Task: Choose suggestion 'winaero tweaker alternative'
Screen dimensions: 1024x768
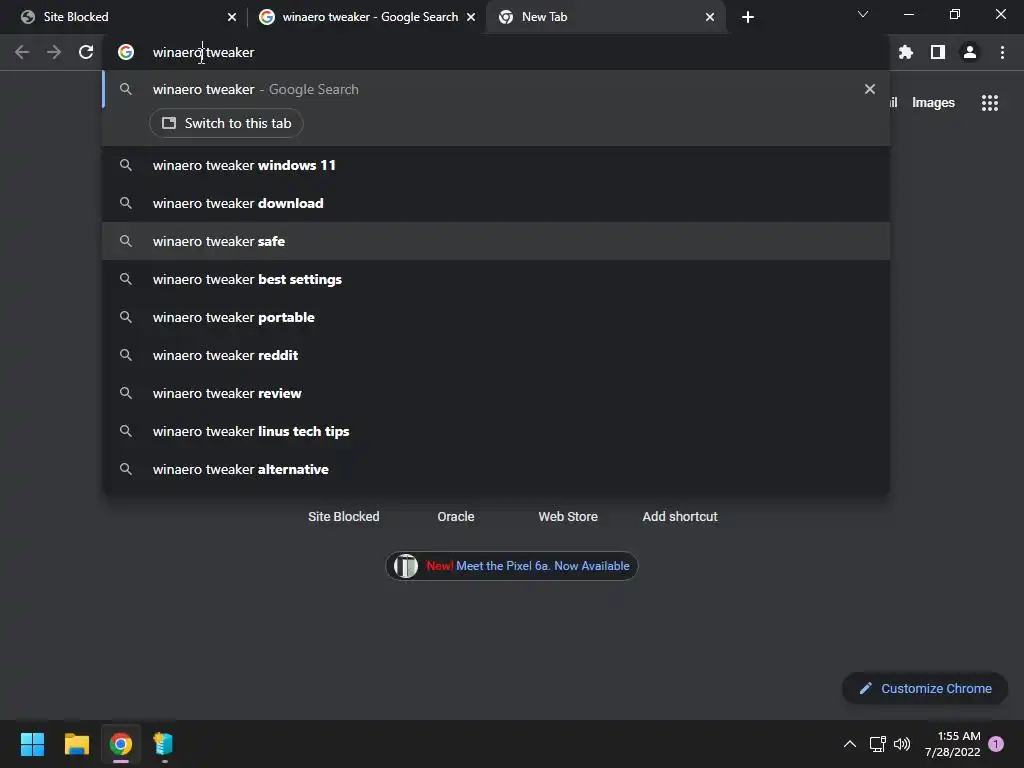Action: click(x=496, y=469)
